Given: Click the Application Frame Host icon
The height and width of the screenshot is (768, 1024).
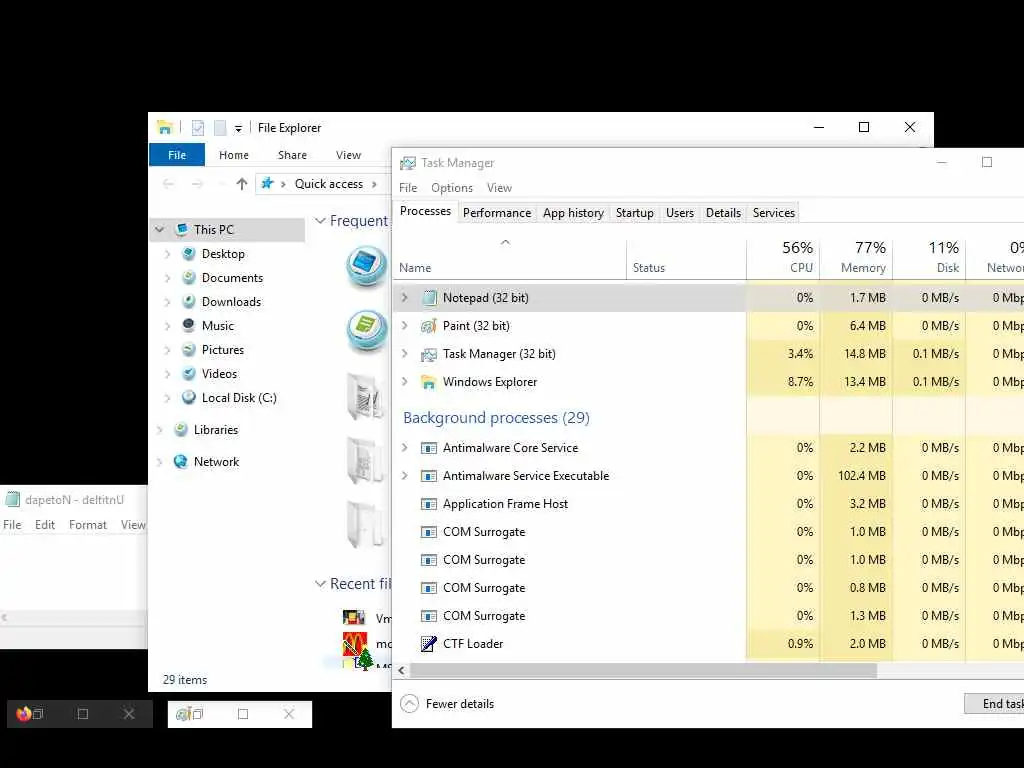Looking at the screenshot, I should pyautogui.click(x=429, y=504).
